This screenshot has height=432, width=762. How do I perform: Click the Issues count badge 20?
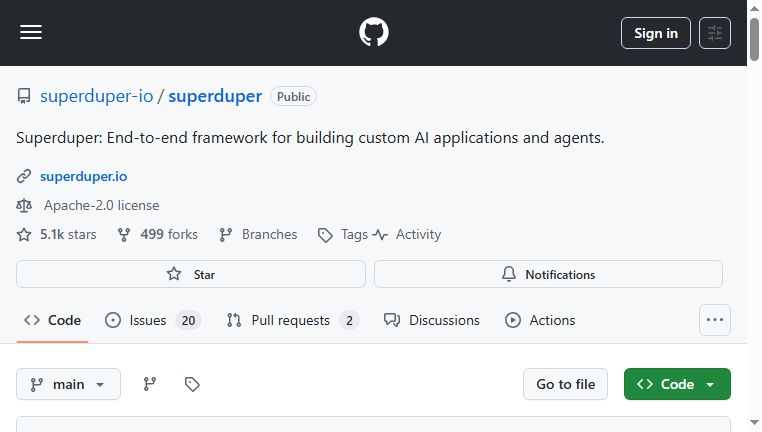pyautogui.click(x=188, y=320)
